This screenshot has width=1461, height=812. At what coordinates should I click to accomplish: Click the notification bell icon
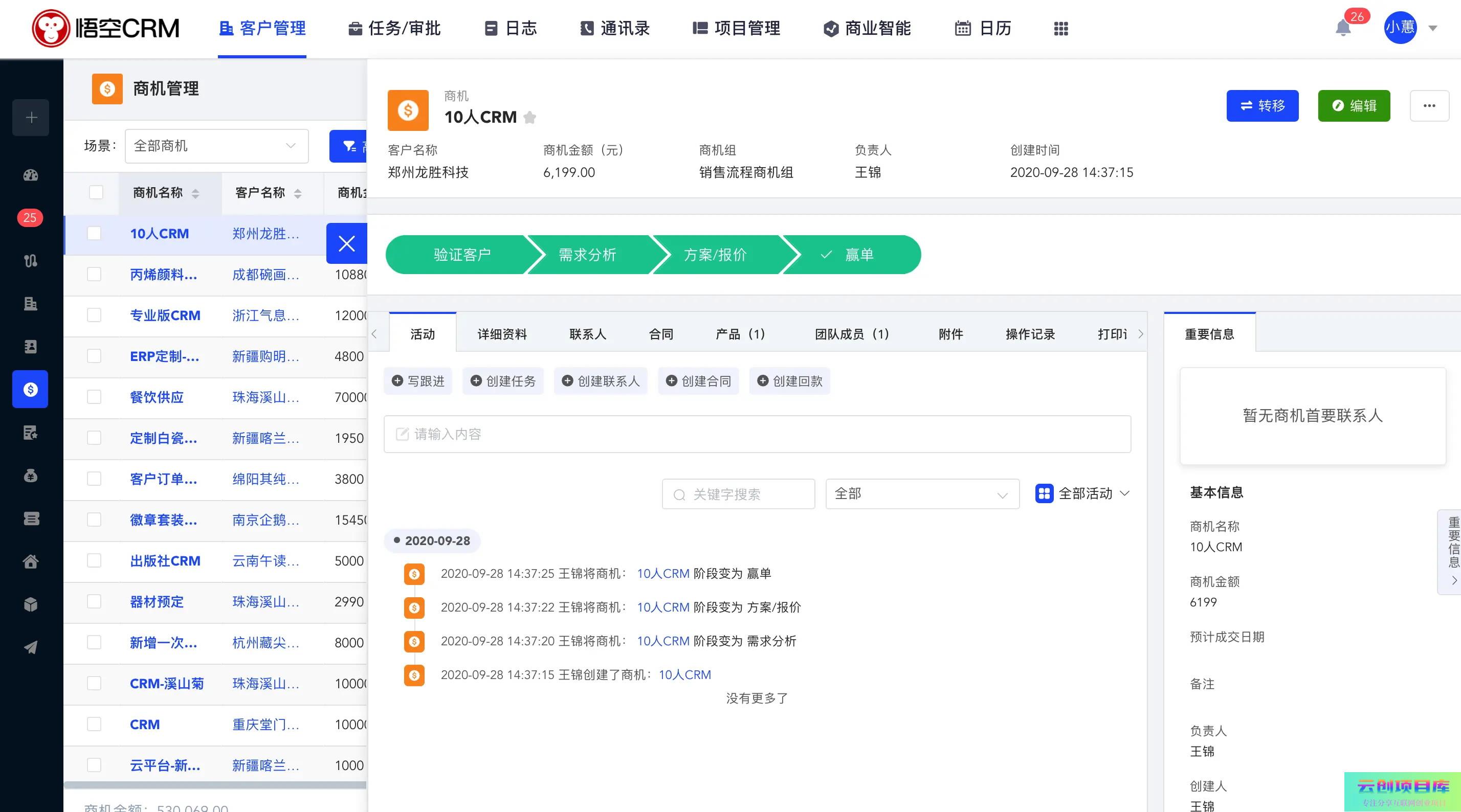[x=1342, y=28]
